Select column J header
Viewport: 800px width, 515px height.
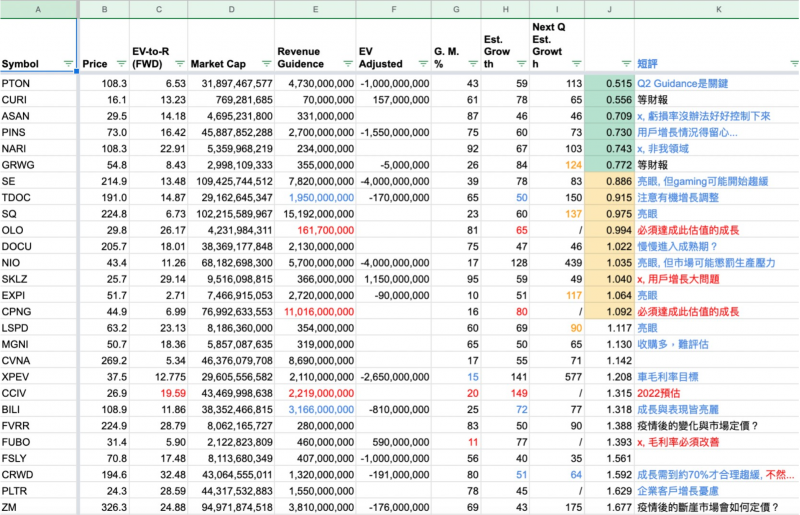(609, 9)
